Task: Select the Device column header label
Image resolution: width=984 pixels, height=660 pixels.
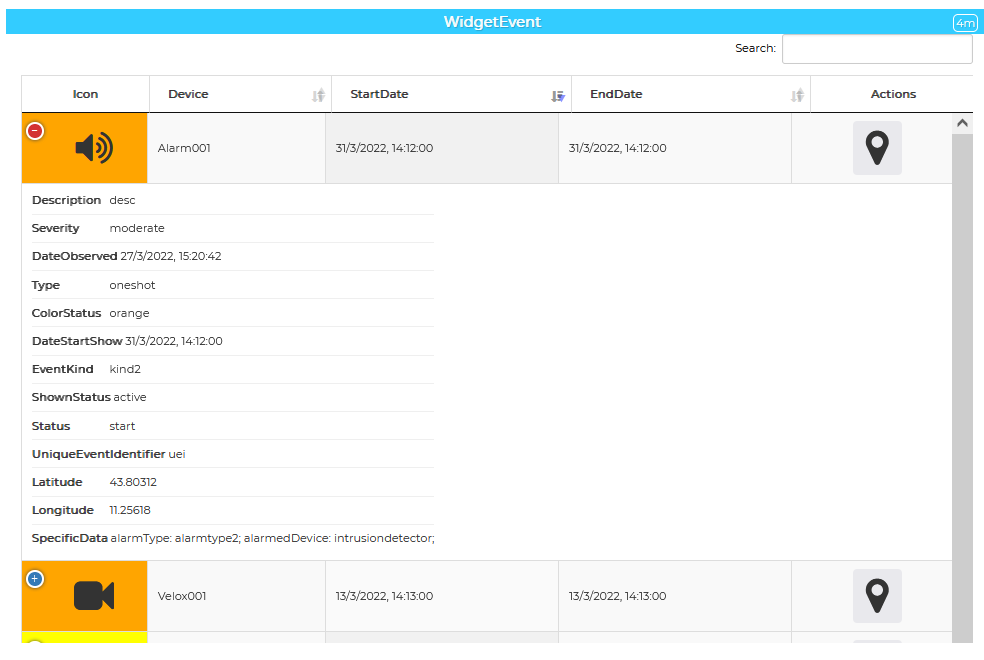Action: click(x=188, y=94)
